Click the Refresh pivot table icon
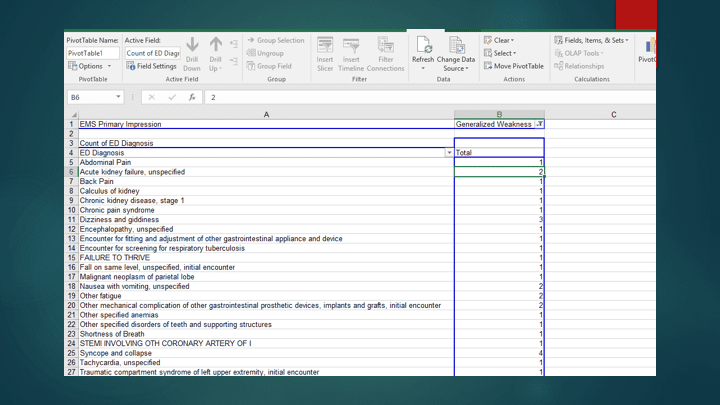Image resolution: width=720 pixels, height=405 pixels. click(423, 46)
